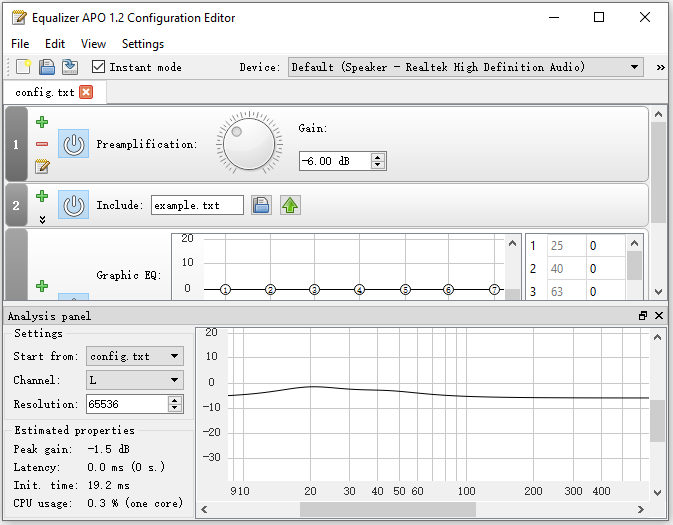Increase gain with spinner up arrow
Image resolution: width=673 pixels, height=525 pixels.
tap(378, 157)
